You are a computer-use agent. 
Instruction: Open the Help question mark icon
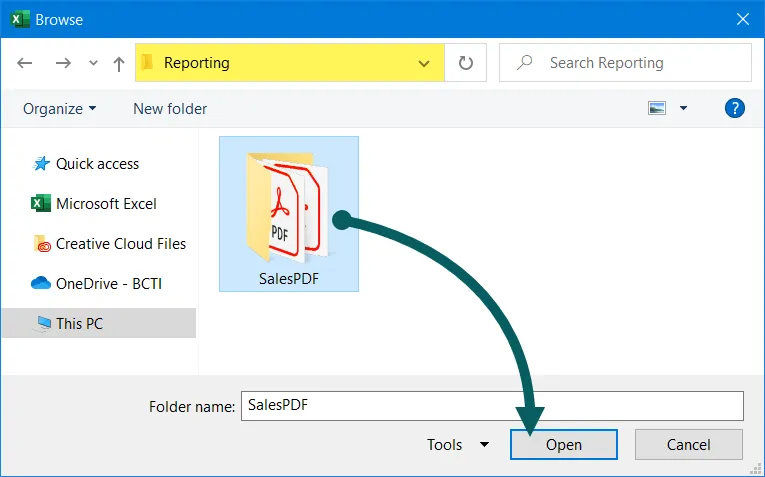(x=734, y=108)
